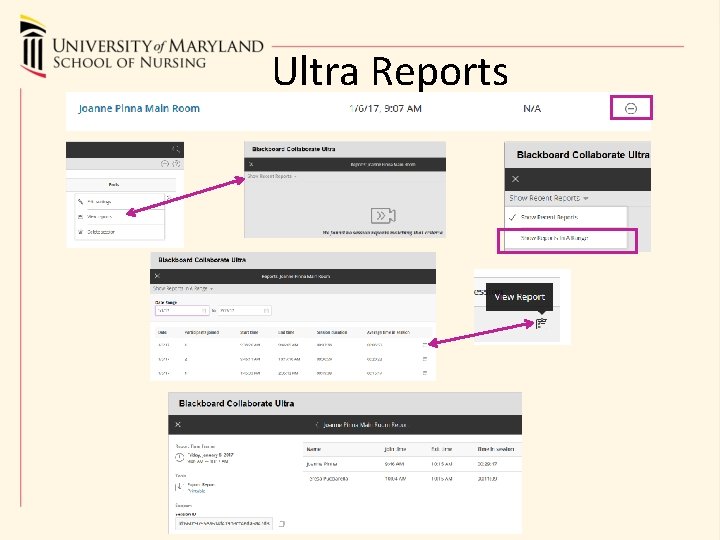Click the View Report tooltip label
The height and width of the screenshot is (540, 720).
[x=519, y=297]
